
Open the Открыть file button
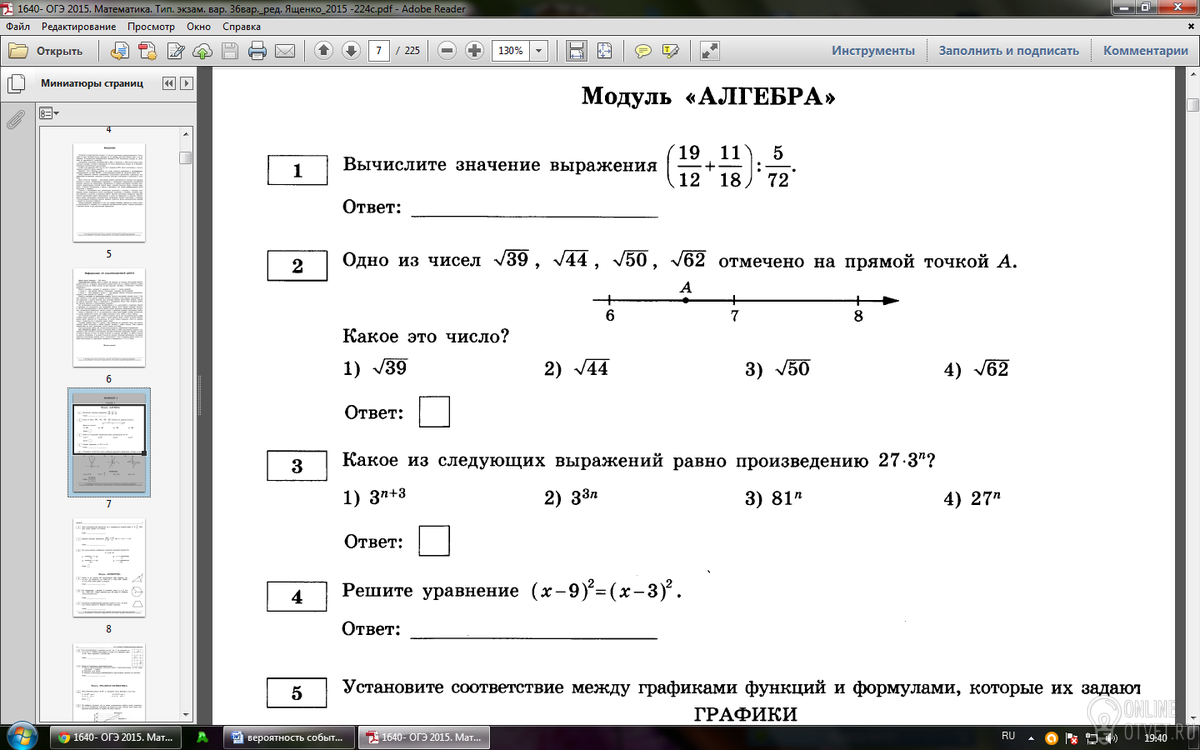click(x=47, y=51)
